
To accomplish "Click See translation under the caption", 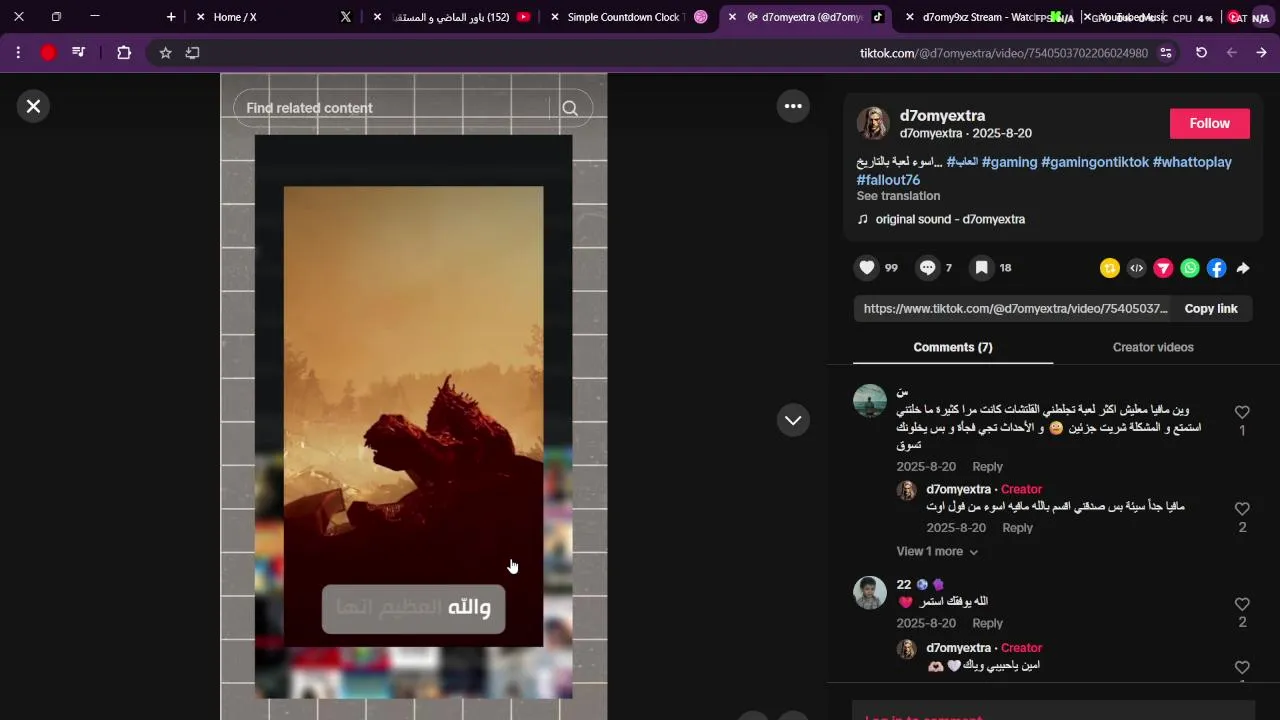I will (898, 196).
